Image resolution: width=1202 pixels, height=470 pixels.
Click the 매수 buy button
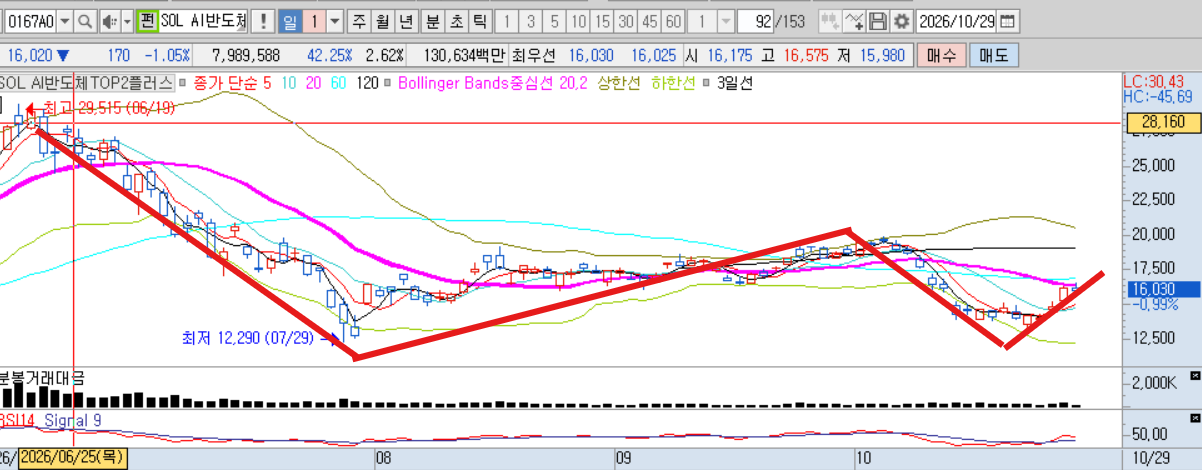[x=941, y=56]
